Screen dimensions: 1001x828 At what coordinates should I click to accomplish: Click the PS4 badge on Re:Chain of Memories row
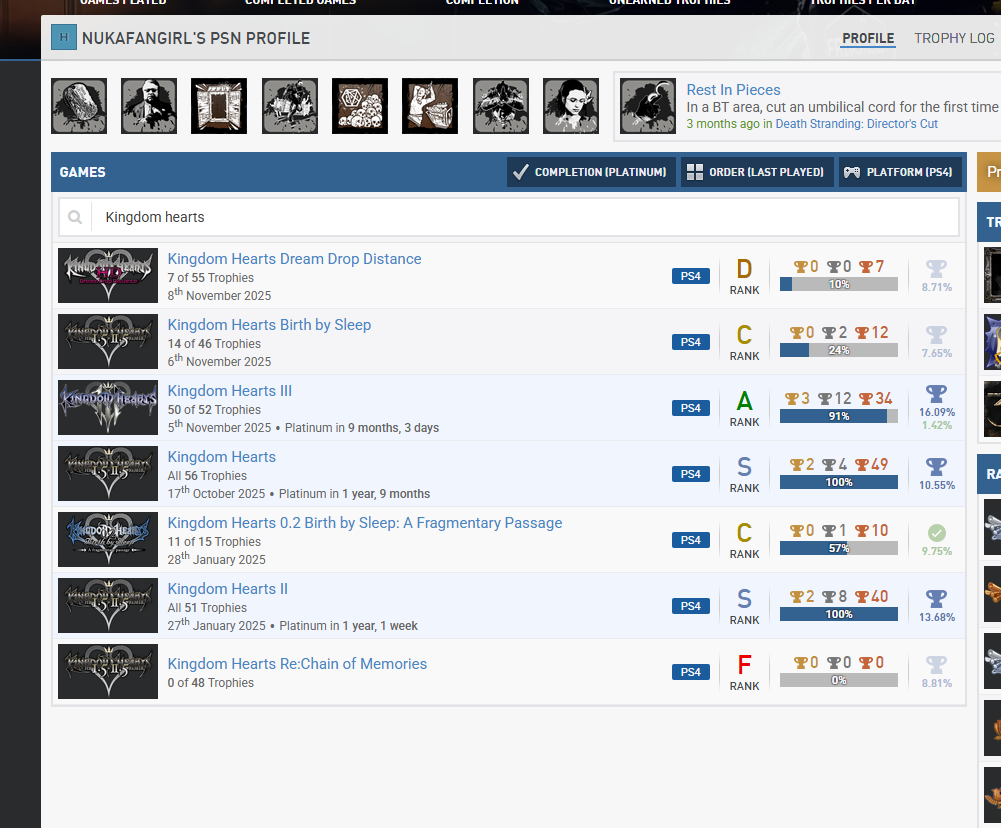pyautogui.click(x=690, y=672)
